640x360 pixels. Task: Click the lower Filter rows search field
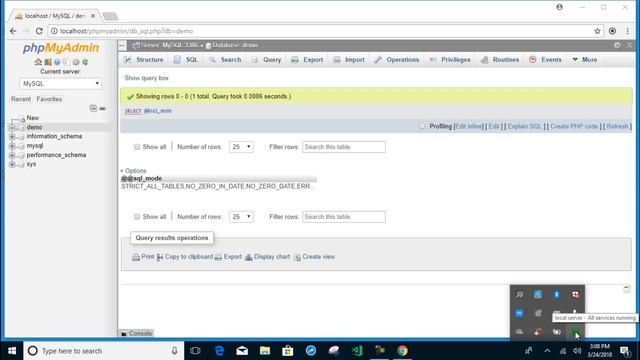344,217
